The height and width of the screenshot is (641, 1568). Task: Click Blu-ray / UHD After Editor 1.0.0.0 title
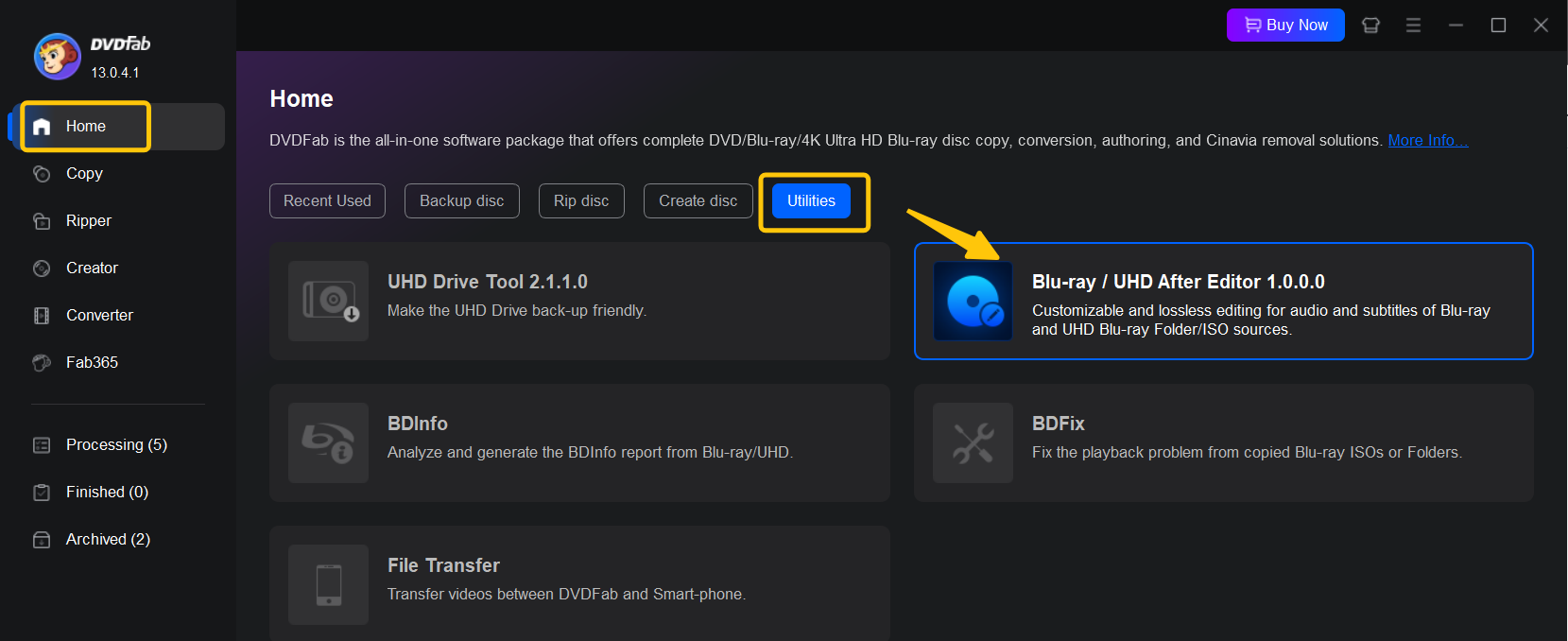coord(1179,282)
